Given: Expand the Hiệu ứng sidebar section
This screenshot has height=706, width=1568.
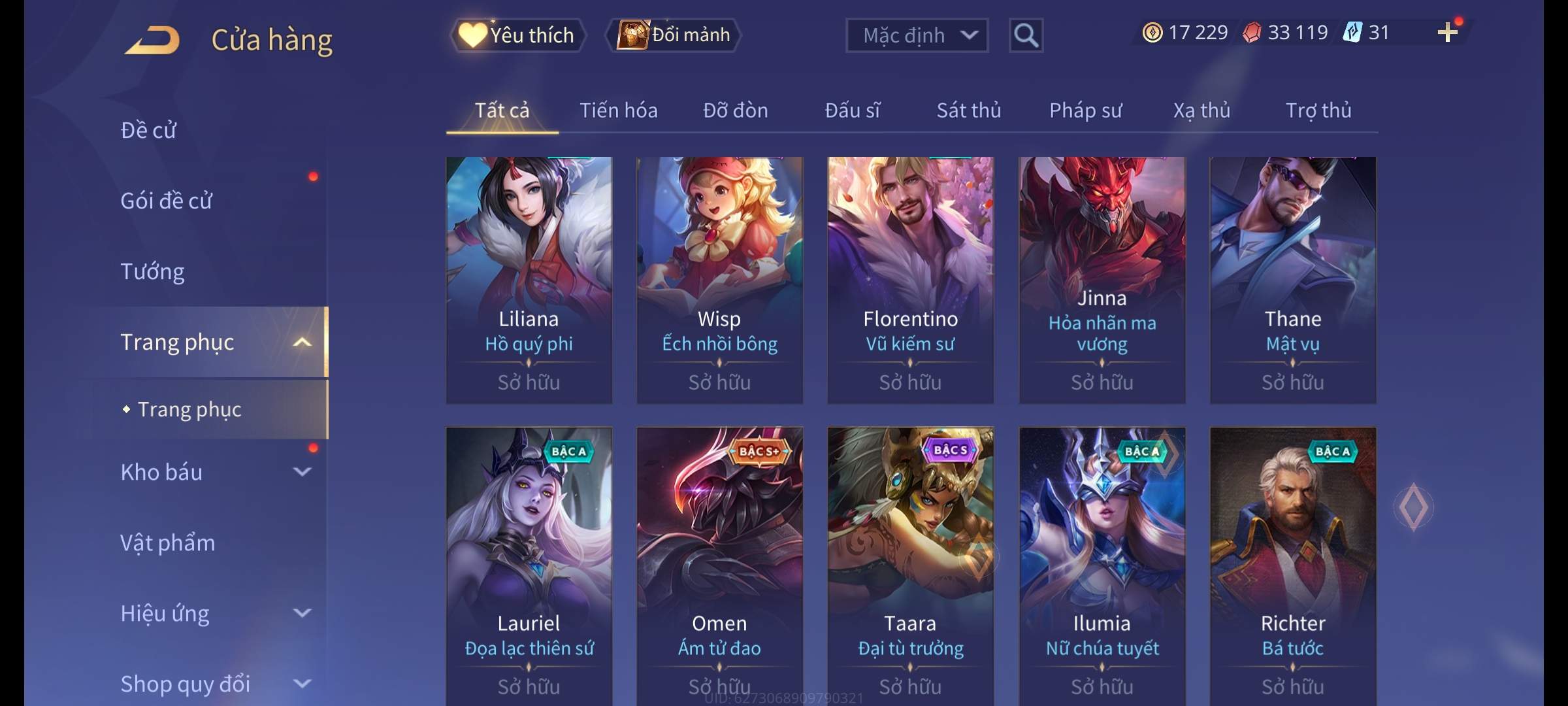Looking at the screenshot, I should point(302,613).
